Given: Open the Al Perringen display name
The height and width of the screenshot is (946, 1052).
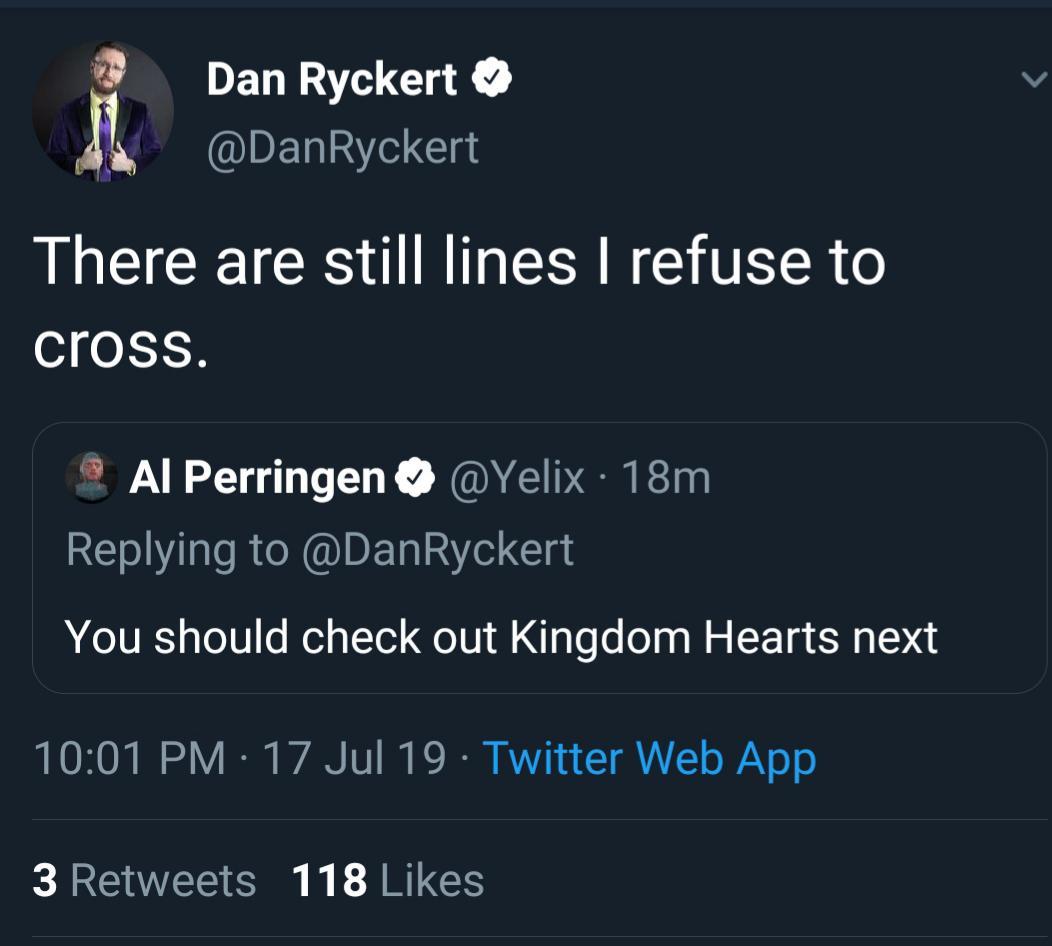Looking at the screenshot, I should click(257, 479).
